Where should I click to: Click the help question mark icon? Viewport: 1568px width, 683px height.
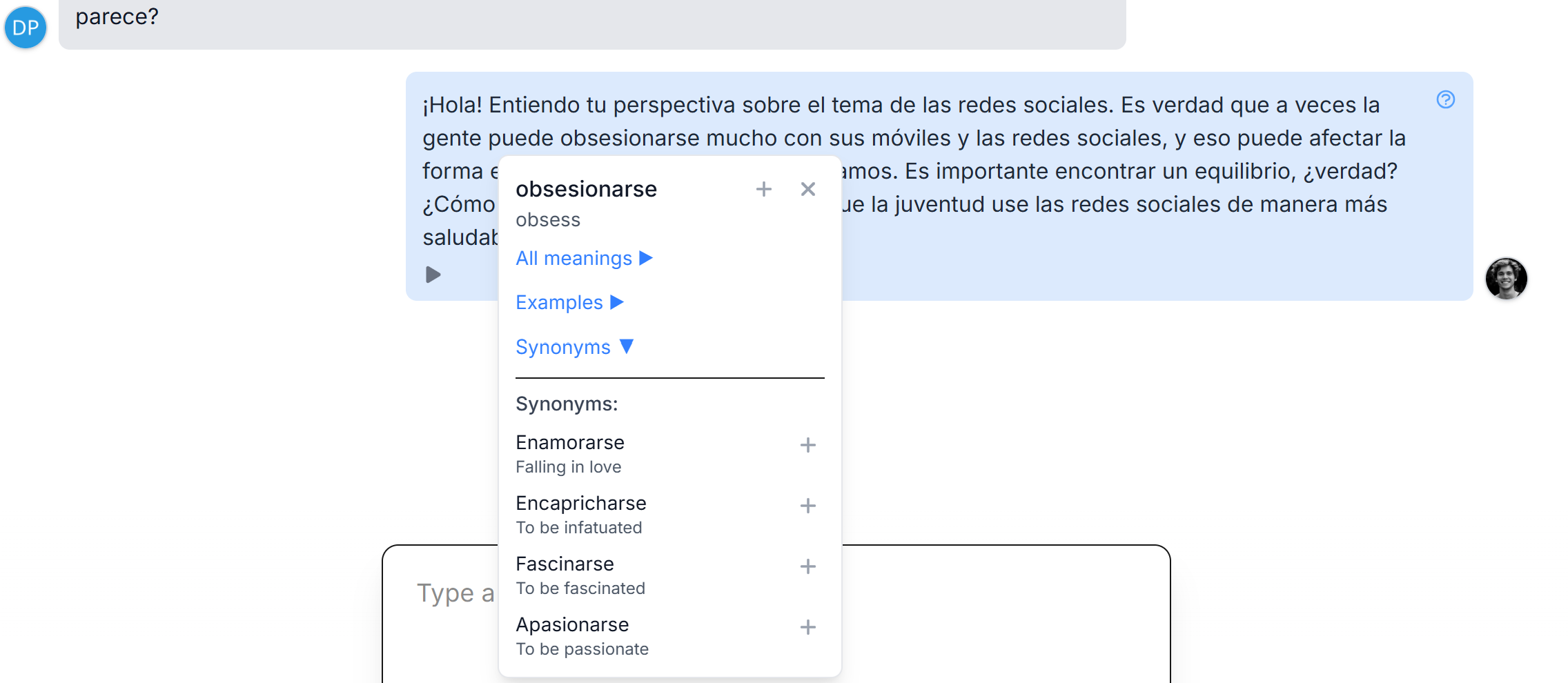(1445, 100)
